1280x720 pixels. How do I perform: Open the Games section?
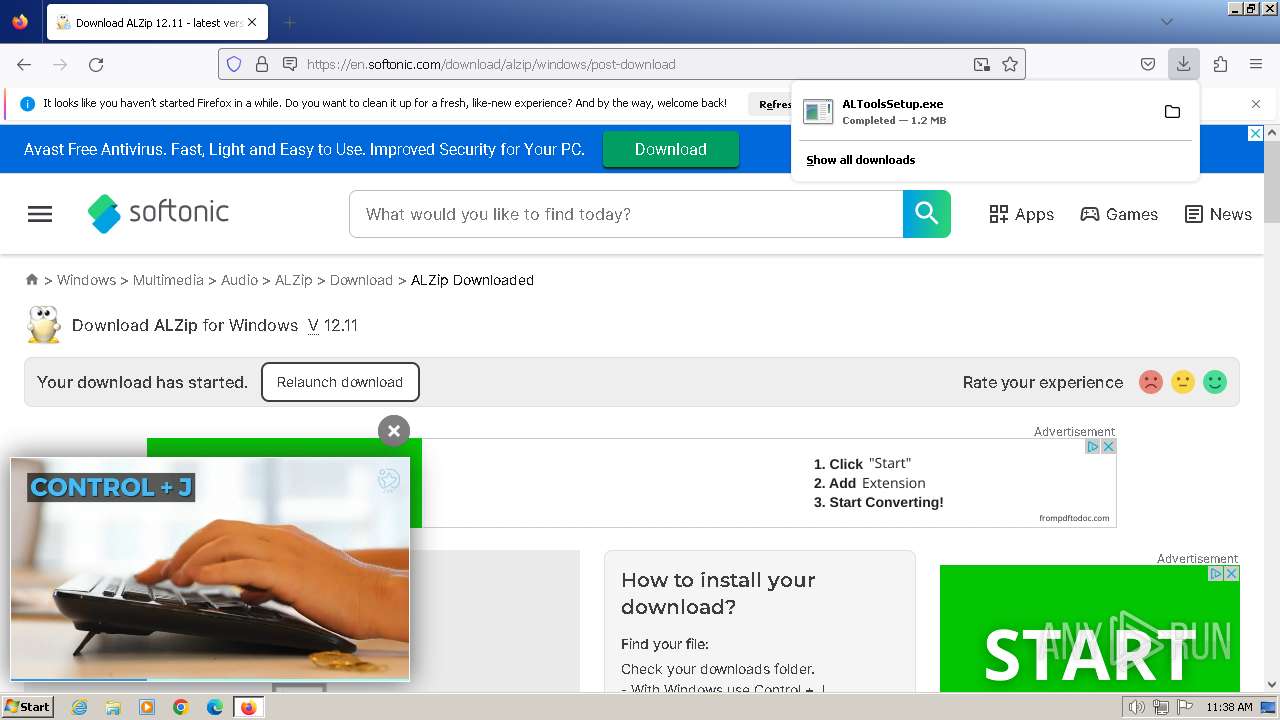click(1119, 214)
